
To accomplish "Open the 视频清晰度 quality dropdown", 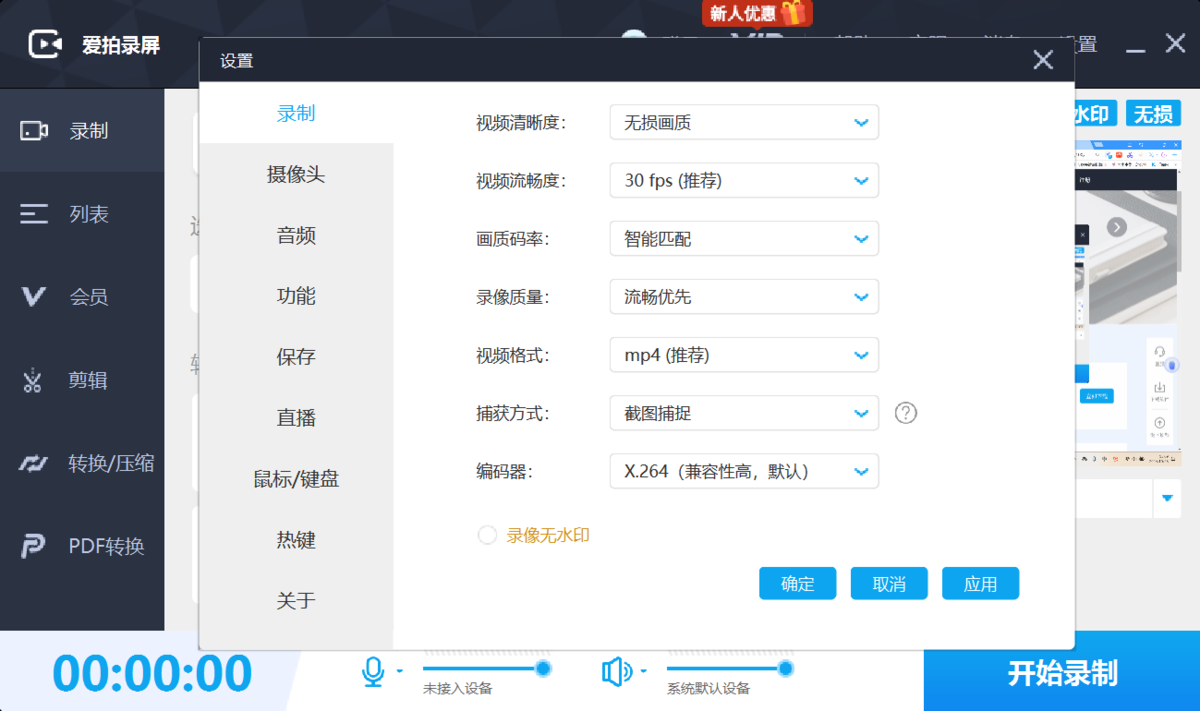I will coord(744,122).
